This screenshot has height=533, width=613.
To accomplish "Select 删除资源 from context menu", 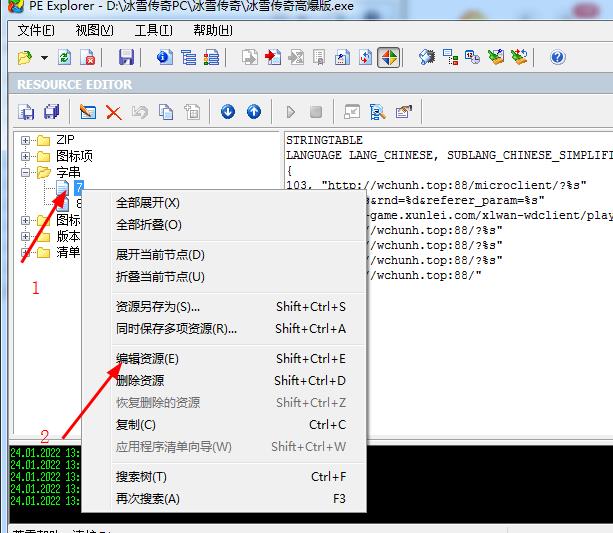I will [x=140, y=381].
